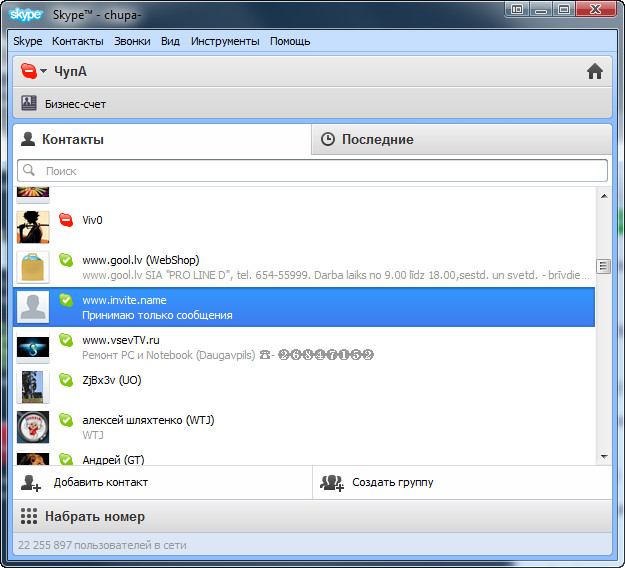Image resolution: width=625 pixels, height=568 pixels.
Task: Click the red do-not-disturb status icon beside ЧупА
Action: tap(29, 71)
